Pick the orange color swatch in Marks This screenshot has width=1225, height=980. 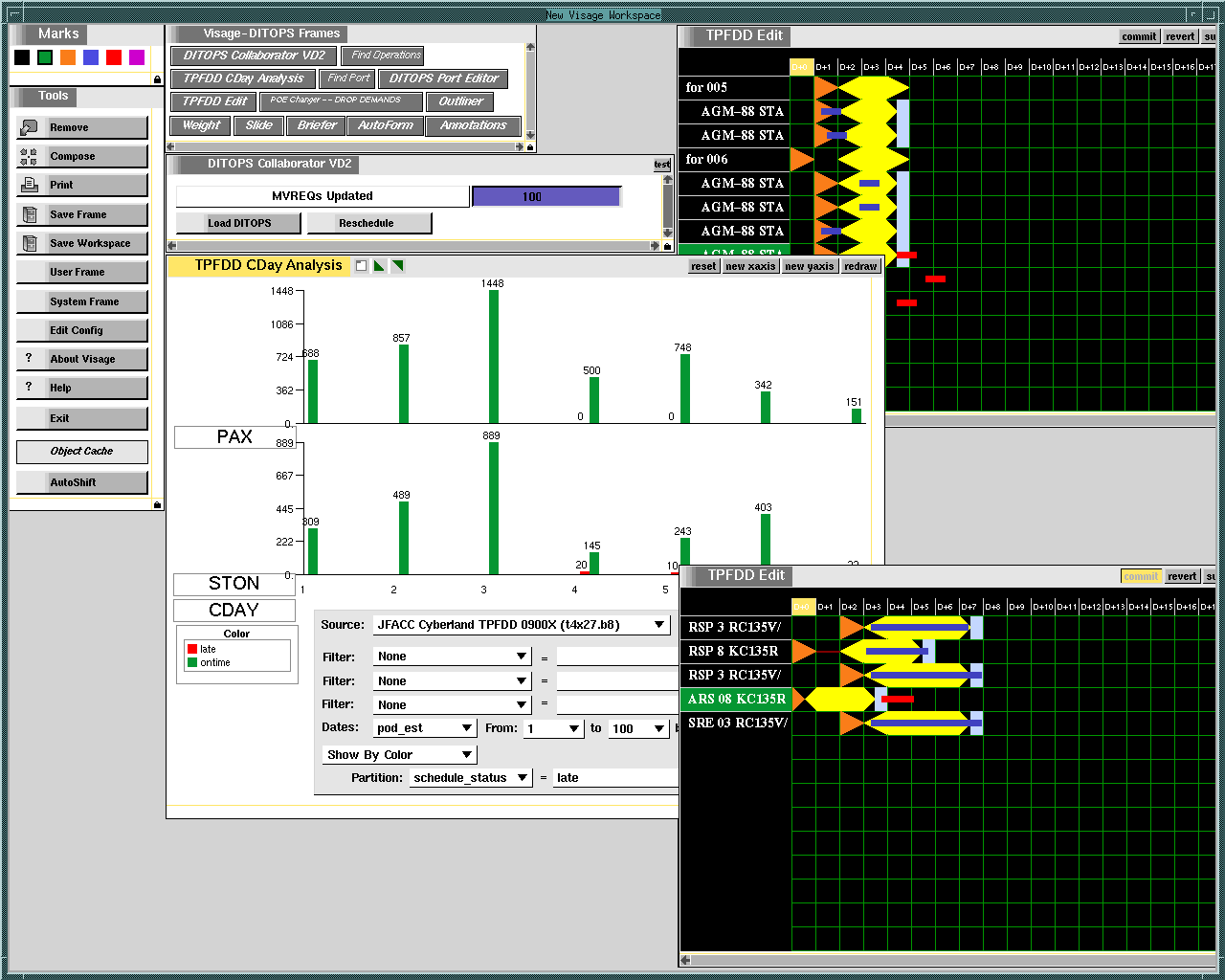[x=68, y=57]
